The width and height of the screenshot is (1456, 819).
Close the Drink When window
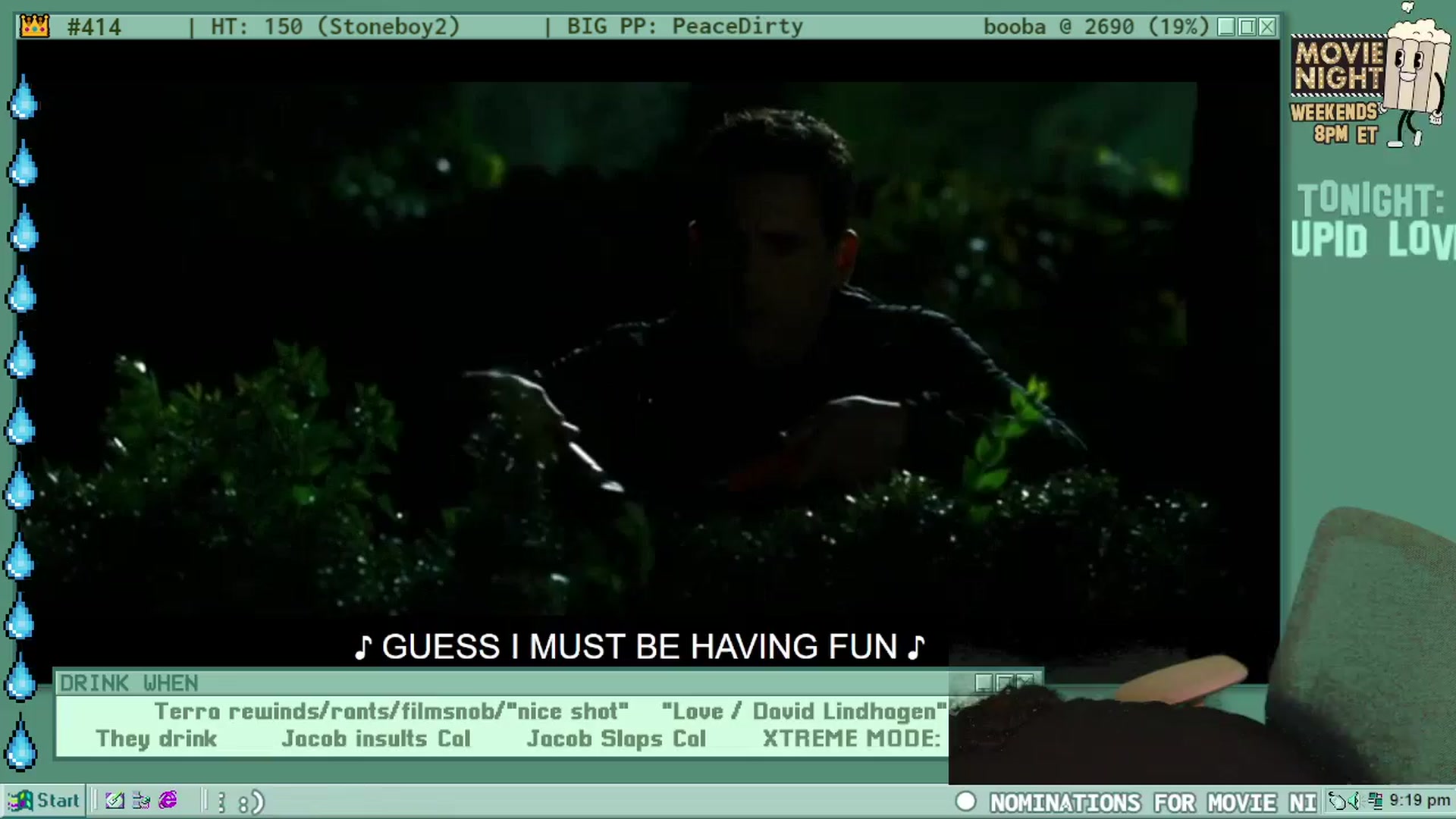click(x=1025, y=682)
